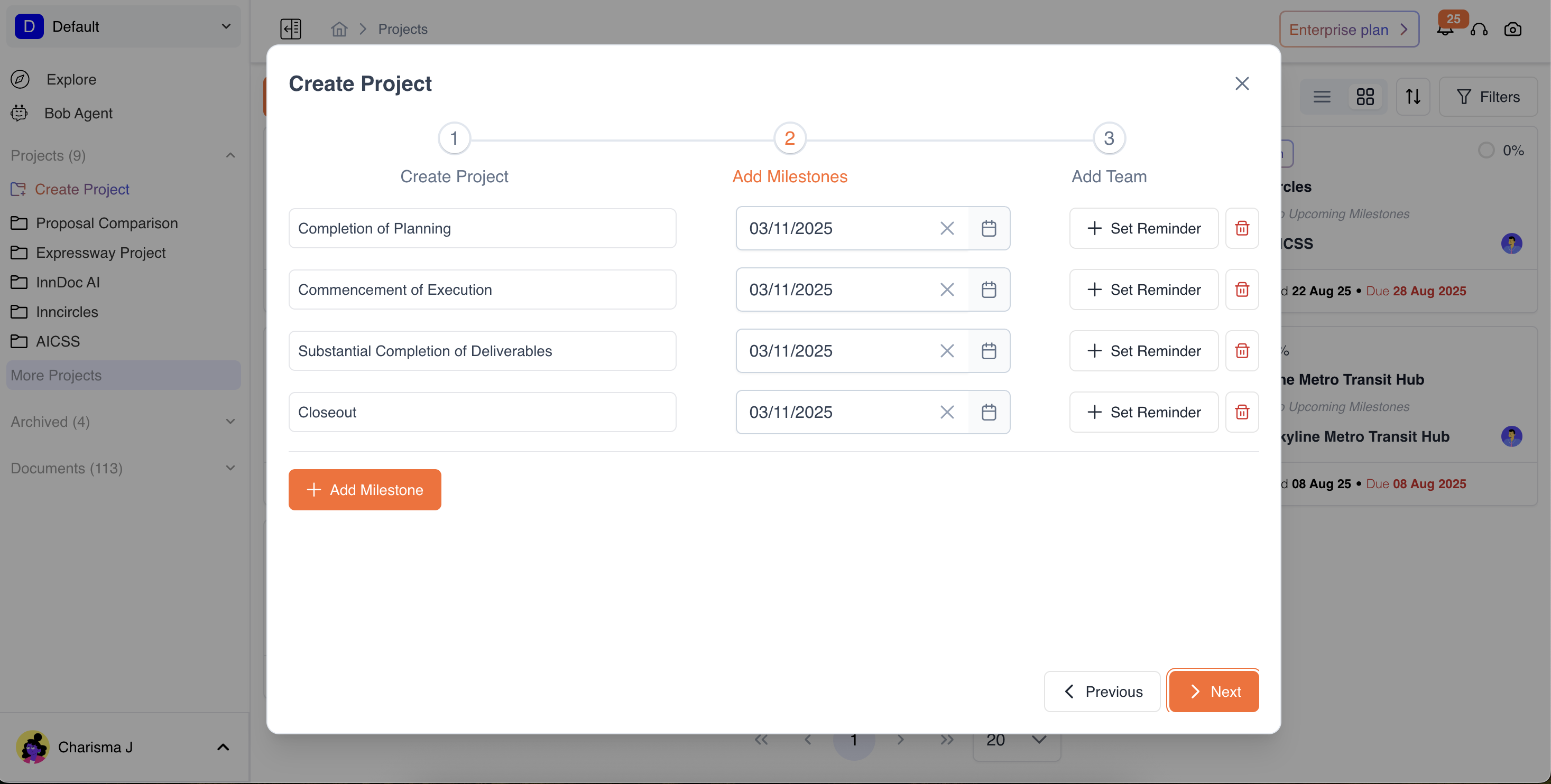Open Bob Agent from sidebar

[x=78, y=113]
